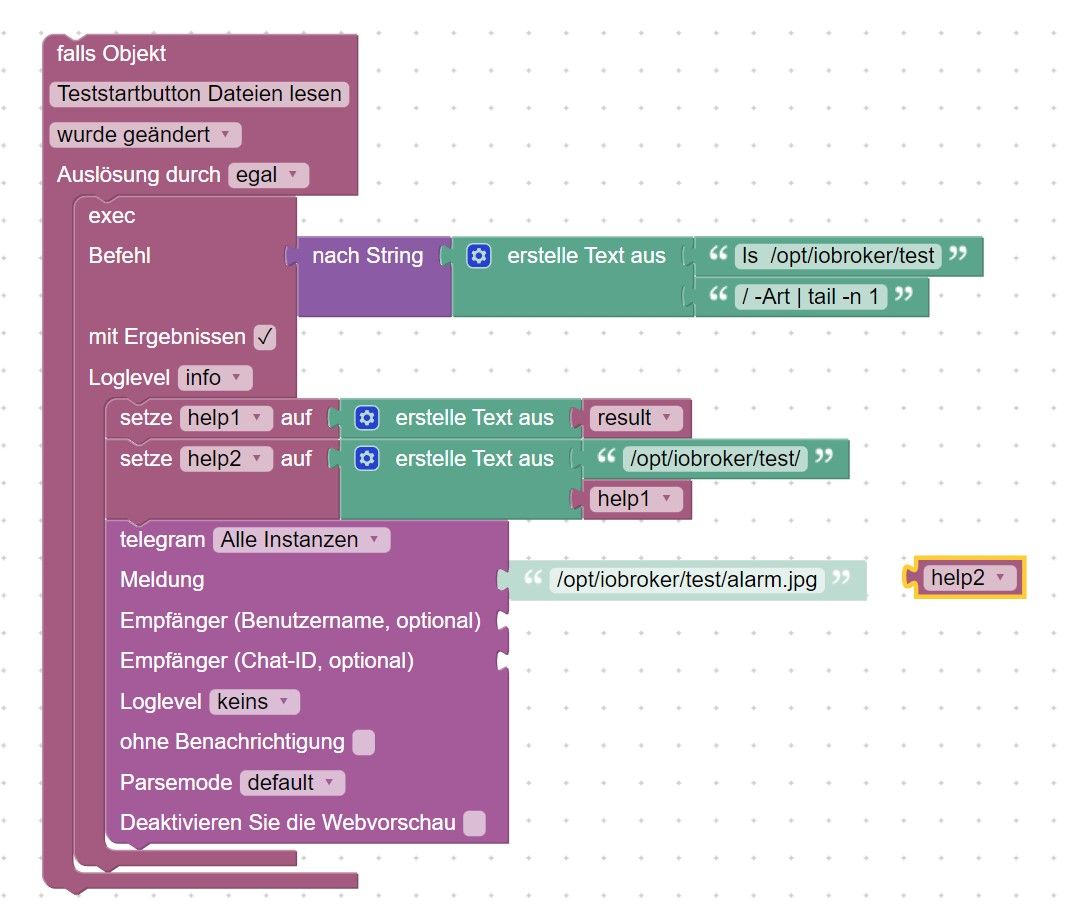Enable 'ohne Benachrichtigung' checkbox
This screenshot has width=1069, height=918.
363,742
